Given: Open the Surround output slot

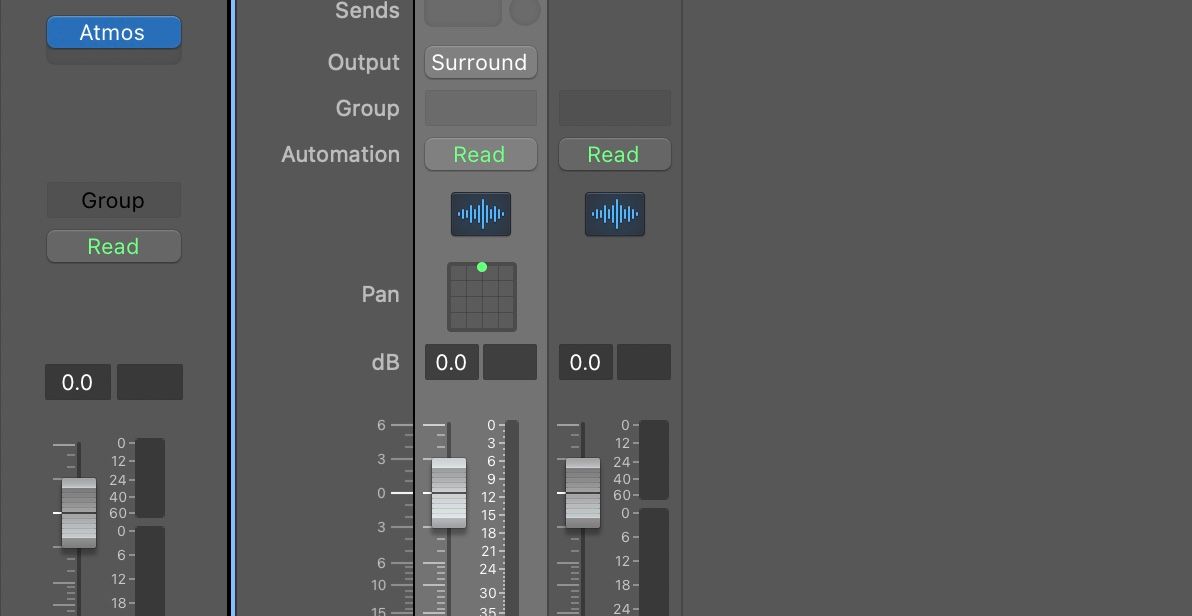Looking at the screenshot, I should pos(481,62).
